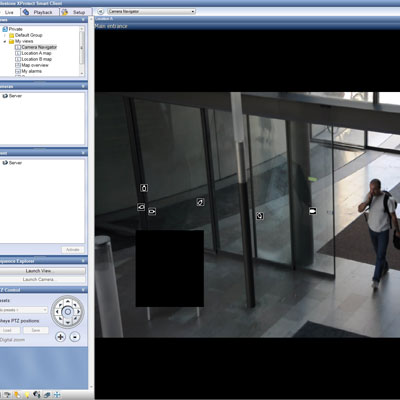Click the Save PTZ positions button
400x400 pixels.
[x=36, y=330]
